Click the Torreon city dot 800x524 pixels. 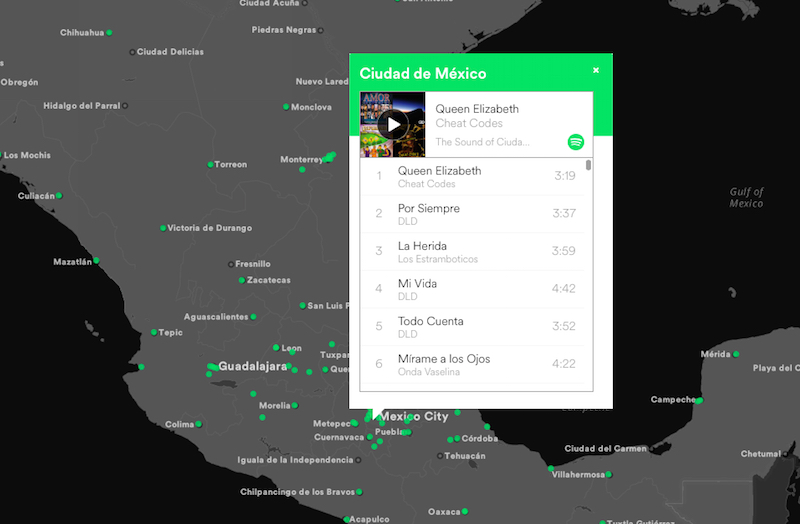pyautogui.click(x=210, y=164)
